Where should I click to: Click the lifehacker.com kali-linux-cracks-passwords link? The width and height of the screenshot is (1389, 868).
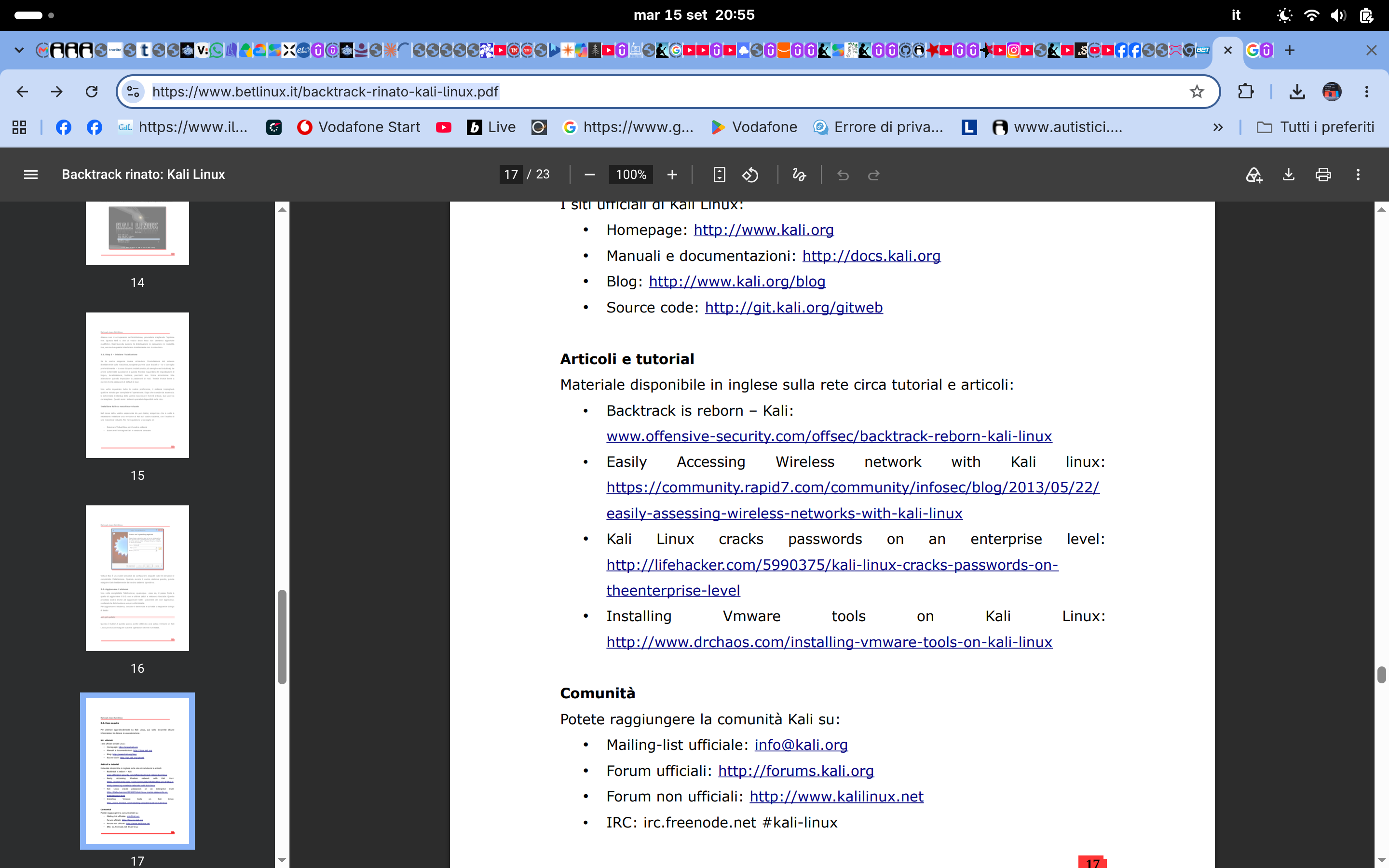(832, 565)
